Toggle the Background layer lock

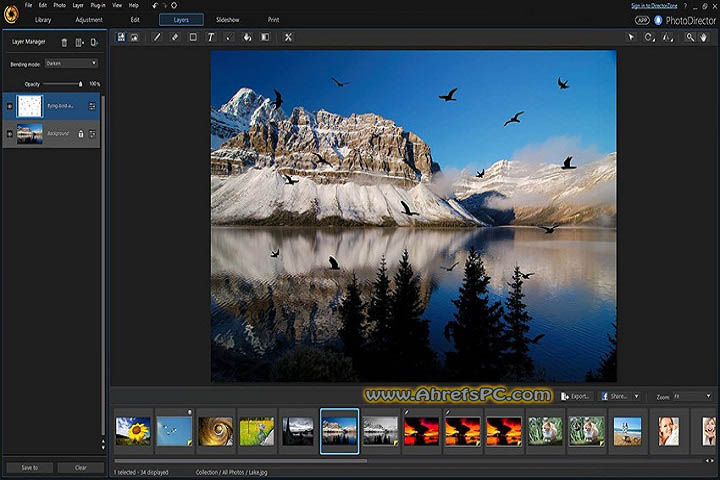click(x=81, y=134)
